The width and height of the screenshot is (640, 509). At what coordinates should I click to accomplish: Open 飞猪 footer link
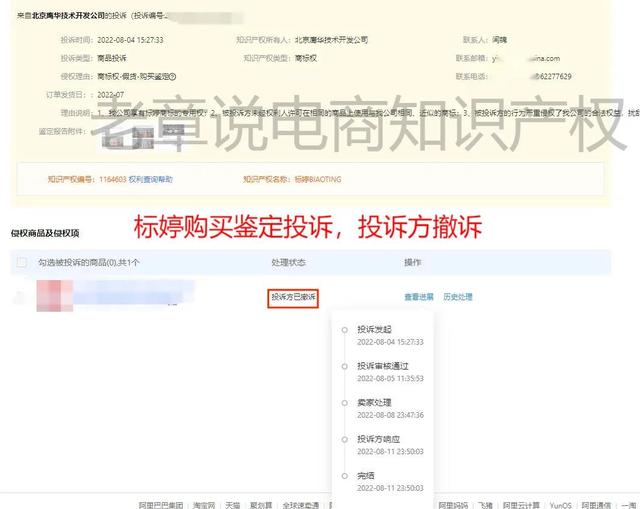pyautogui.click(x=485, y=505)
